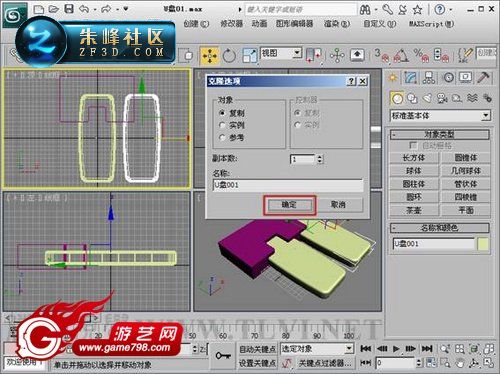Cancel clone with the 取消 button
The width and height of the screenshot is (500, 374).
click(x=338, y=205)
